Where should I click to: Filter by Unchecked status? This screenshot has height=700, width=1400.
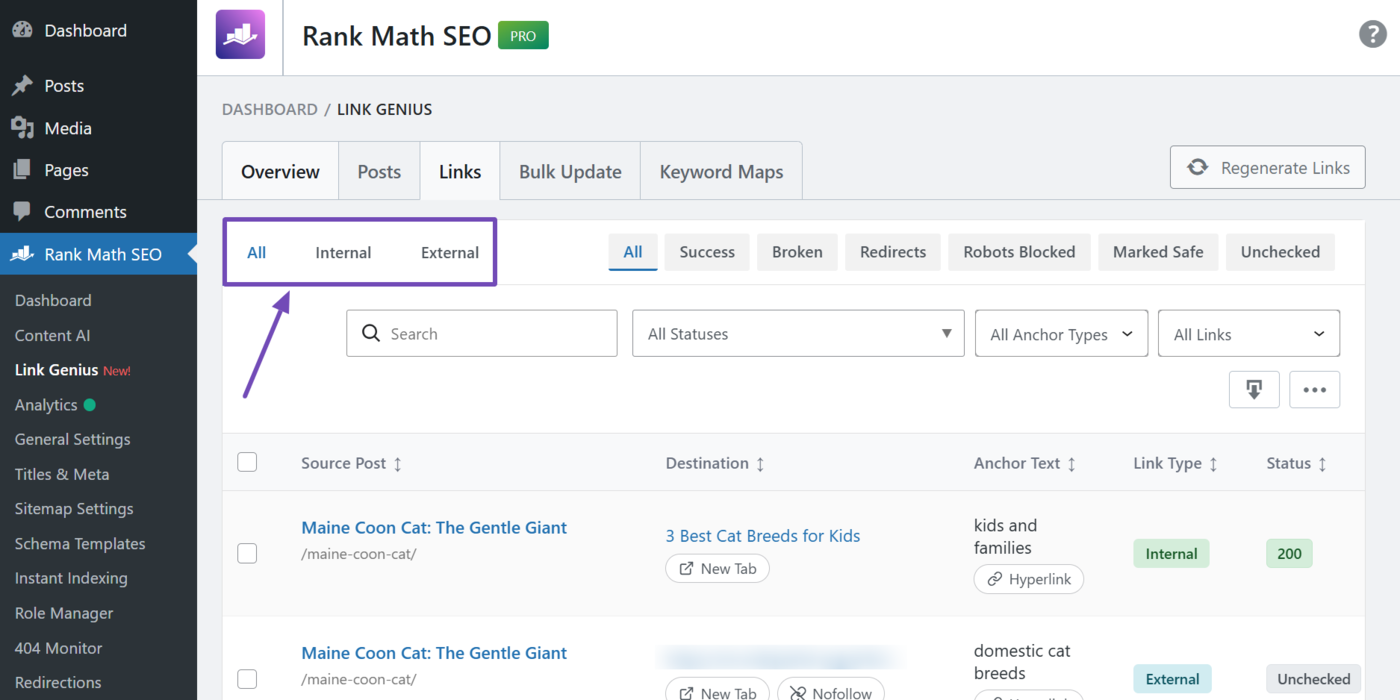[1280, 252]
